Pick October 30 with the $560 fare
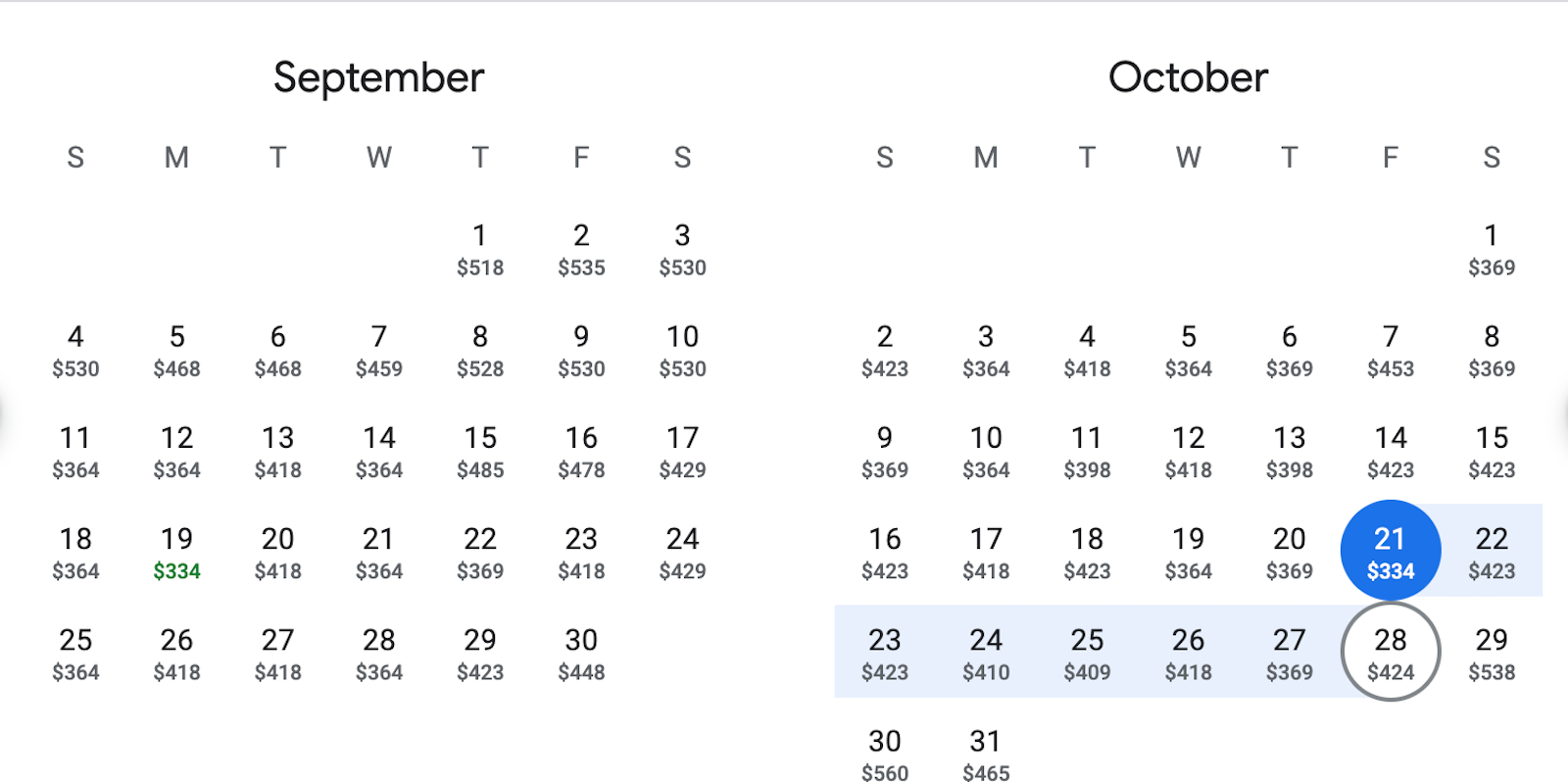 click(x=885, y=754)
